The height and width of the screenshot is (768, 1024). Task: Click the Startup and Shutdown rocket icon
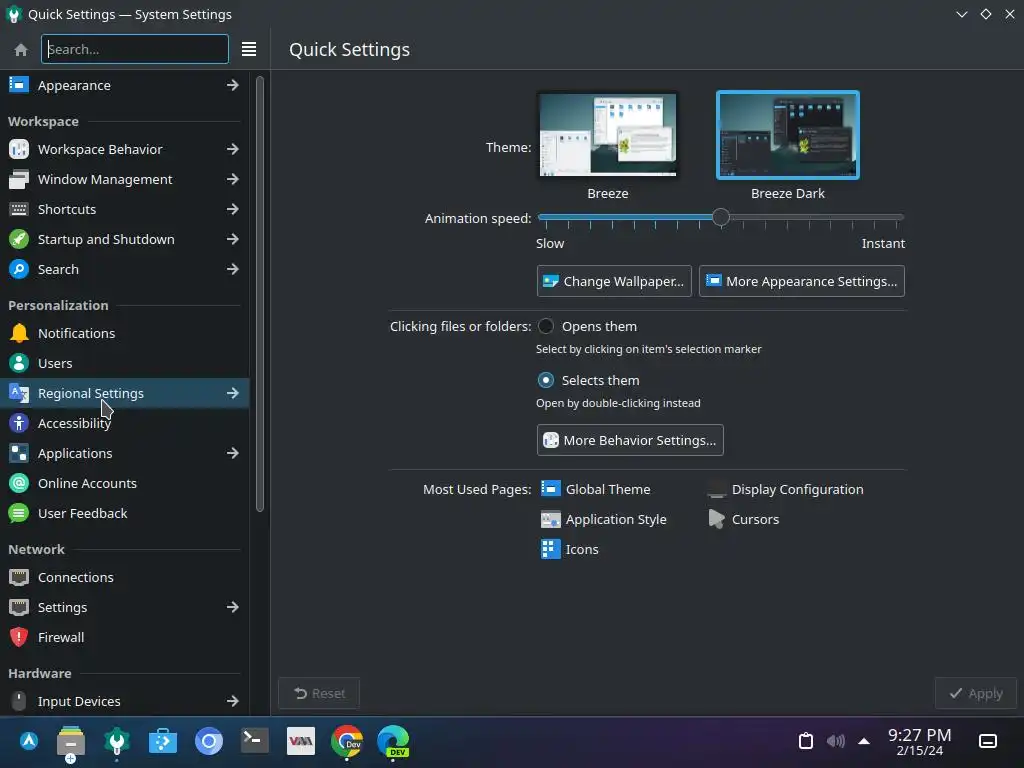pyautogui.click(x=19, y=239)
